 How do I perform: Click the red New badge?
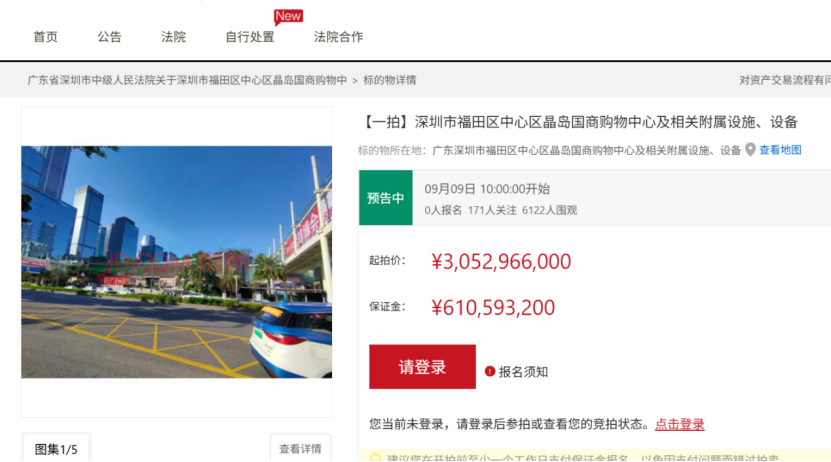(288, 16)
